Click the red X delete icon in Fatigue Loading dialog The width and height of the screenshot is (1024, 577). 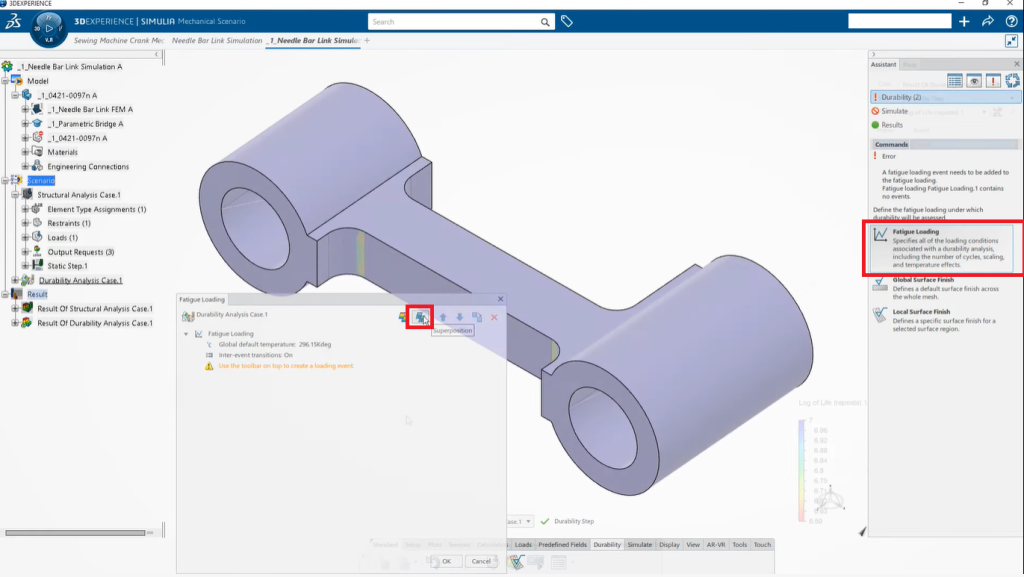[494, 316]
